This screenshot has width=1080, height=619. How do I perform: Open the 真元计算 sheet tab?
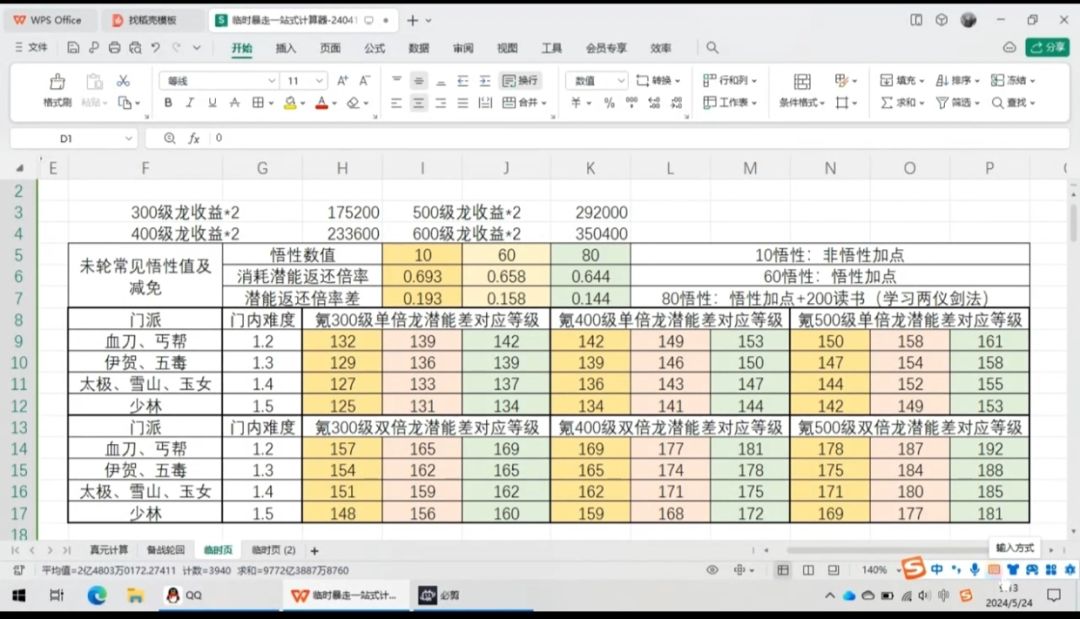pyautogui.click(x=109, y=550)
